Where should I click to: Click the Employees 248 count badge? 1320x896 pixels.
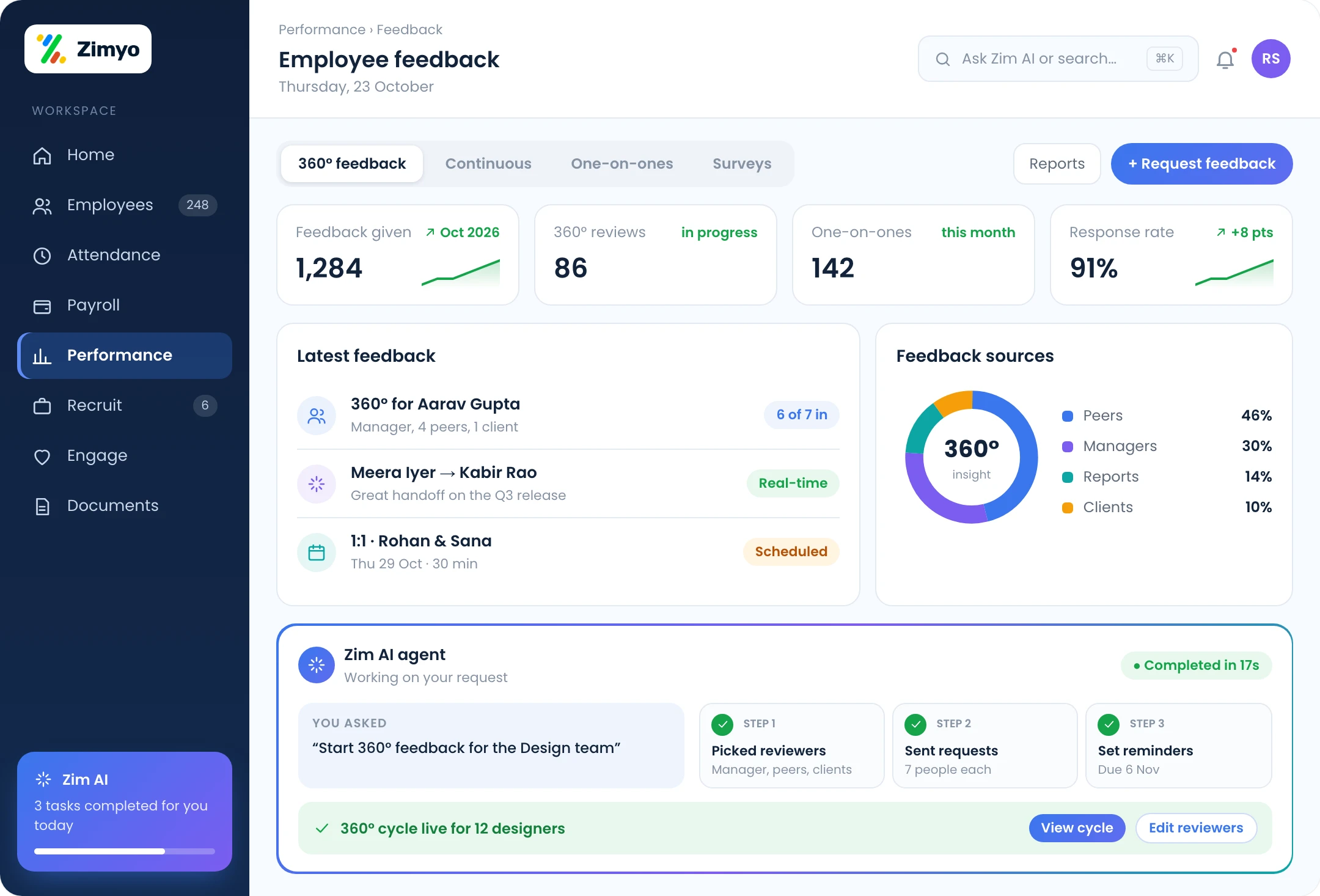[197, 205]
